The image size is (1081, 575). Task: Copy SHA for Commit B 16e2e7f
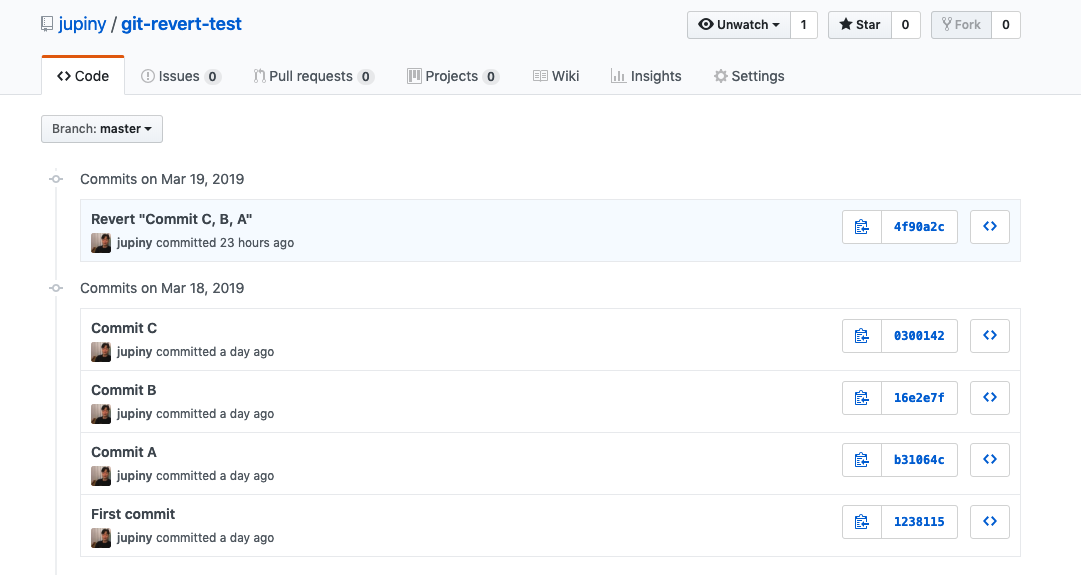[862, 398]
